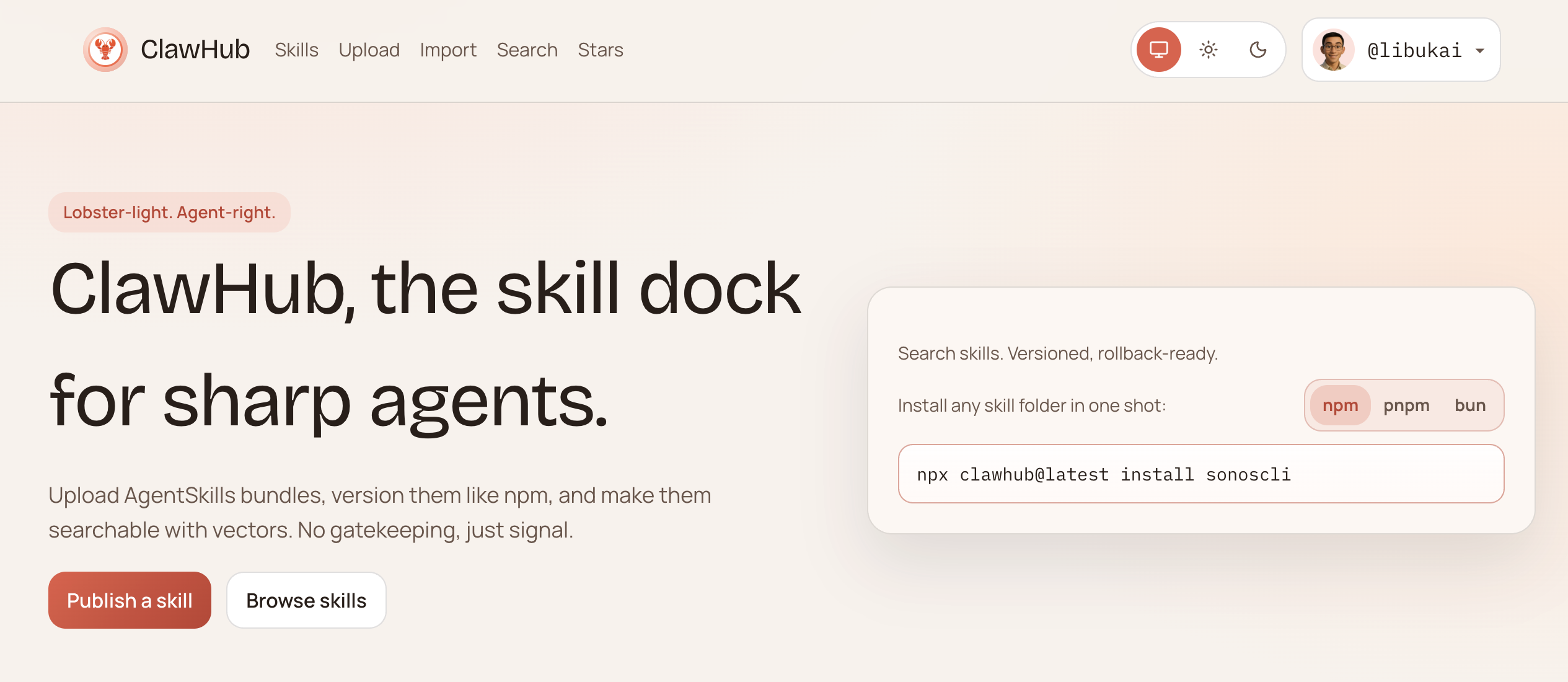The height and width of the screenshot is (682, 1568).
Task: Navigate to Import in the top menu
Action: (x=448, y=50)
